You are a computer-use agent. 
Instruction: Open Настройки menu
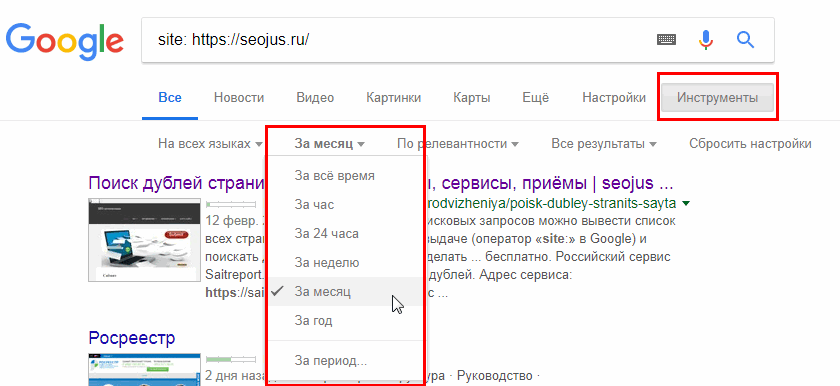coord(614,98)
